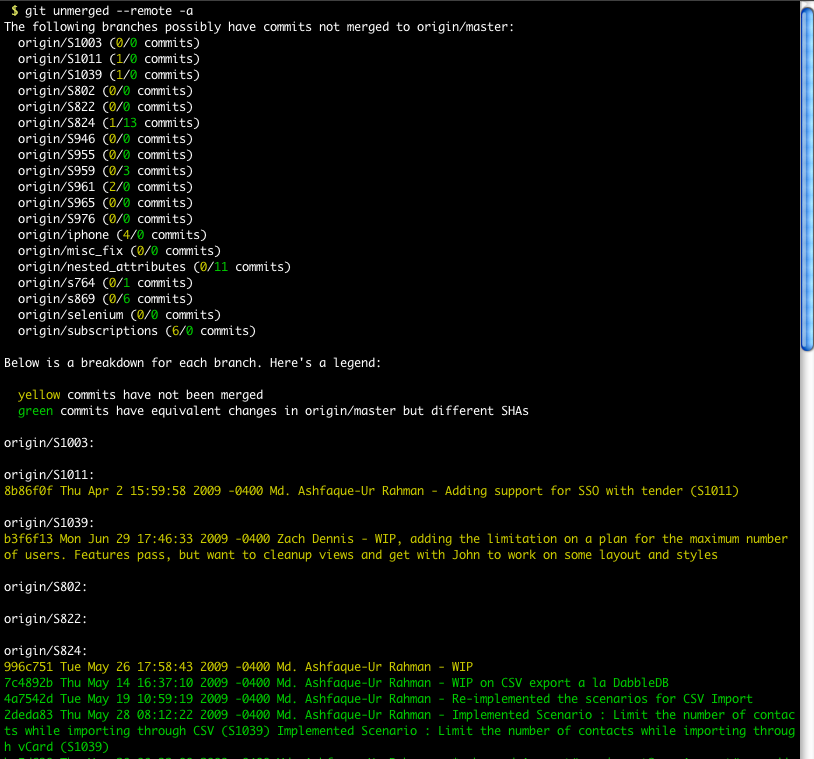Click the 'origin/S822 (0/0 commits)' summary line
The width and height of the screenshot is (814, 759).
pyautogui.click(x=105, y=107)
